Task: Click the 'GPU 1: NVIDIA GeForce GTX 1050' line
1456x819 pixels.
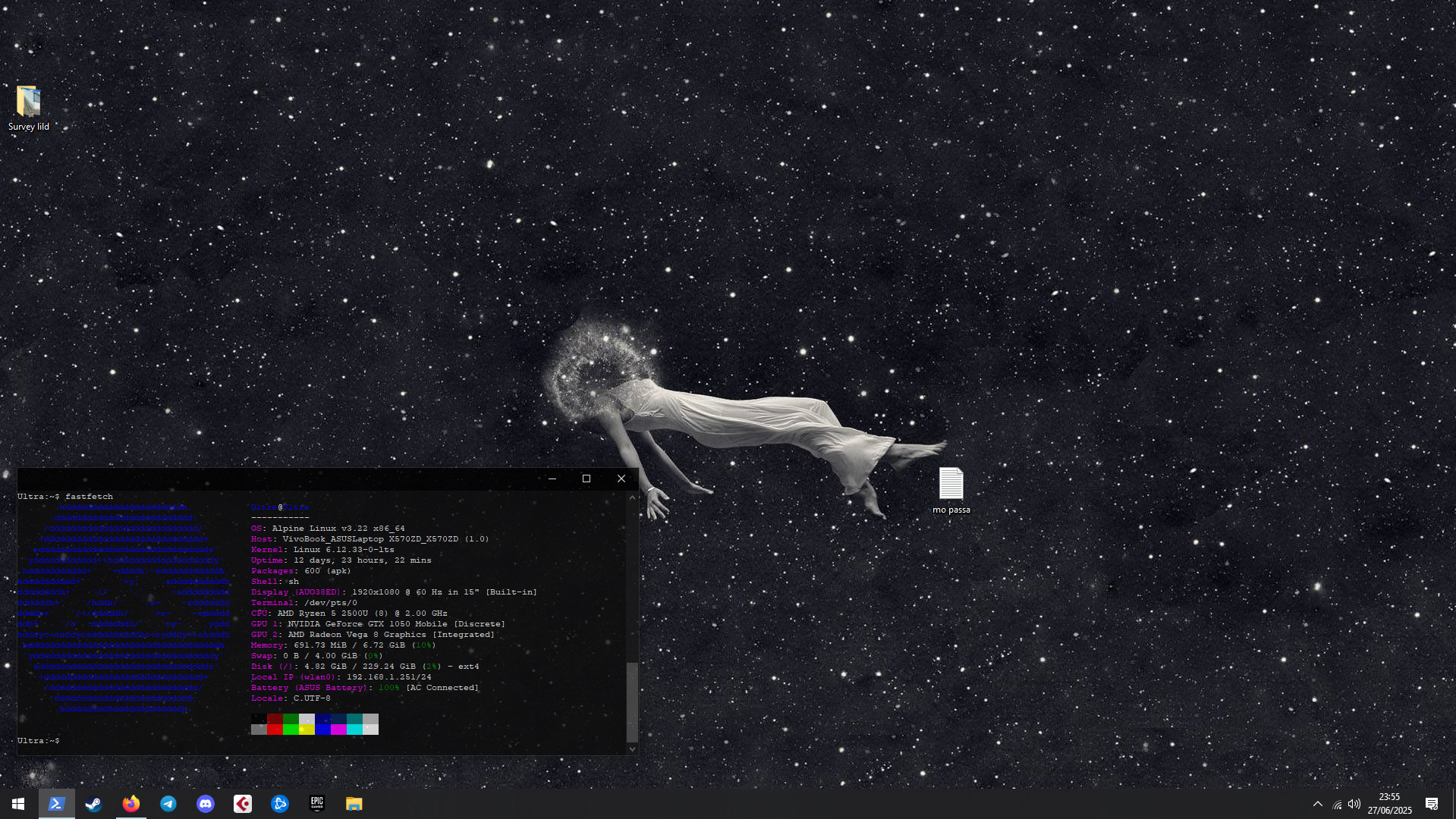Action: [x=378, y=624]
